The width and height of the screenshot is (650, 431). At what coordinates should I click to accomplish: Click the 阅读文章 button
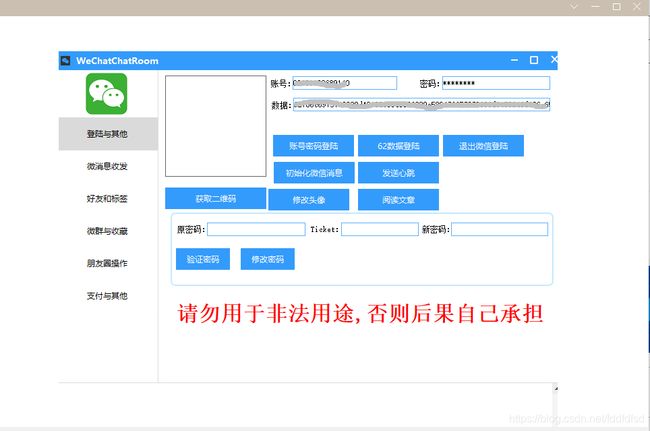click(x=398, y=200)
